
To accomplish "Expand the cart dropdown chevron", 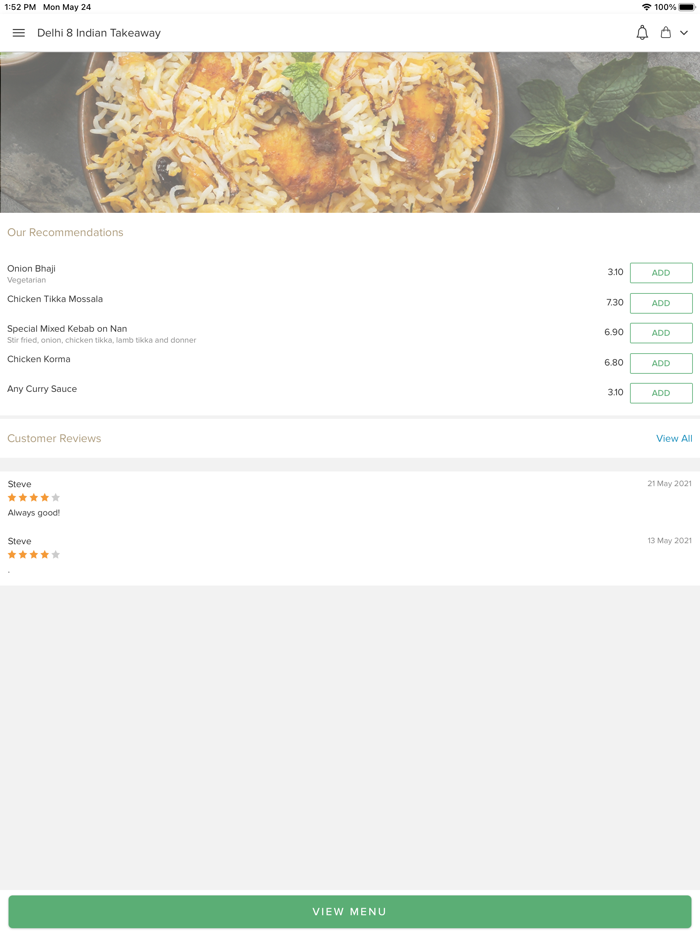I will (684, 33).
